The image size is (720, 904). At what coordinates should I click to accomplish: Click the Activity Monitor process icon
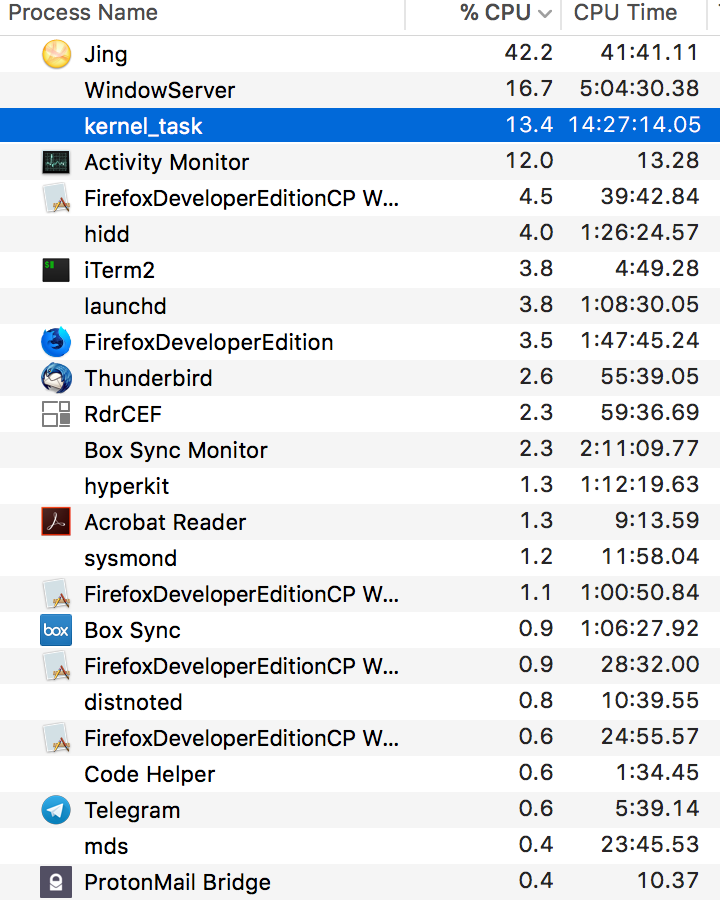[56, 163]
